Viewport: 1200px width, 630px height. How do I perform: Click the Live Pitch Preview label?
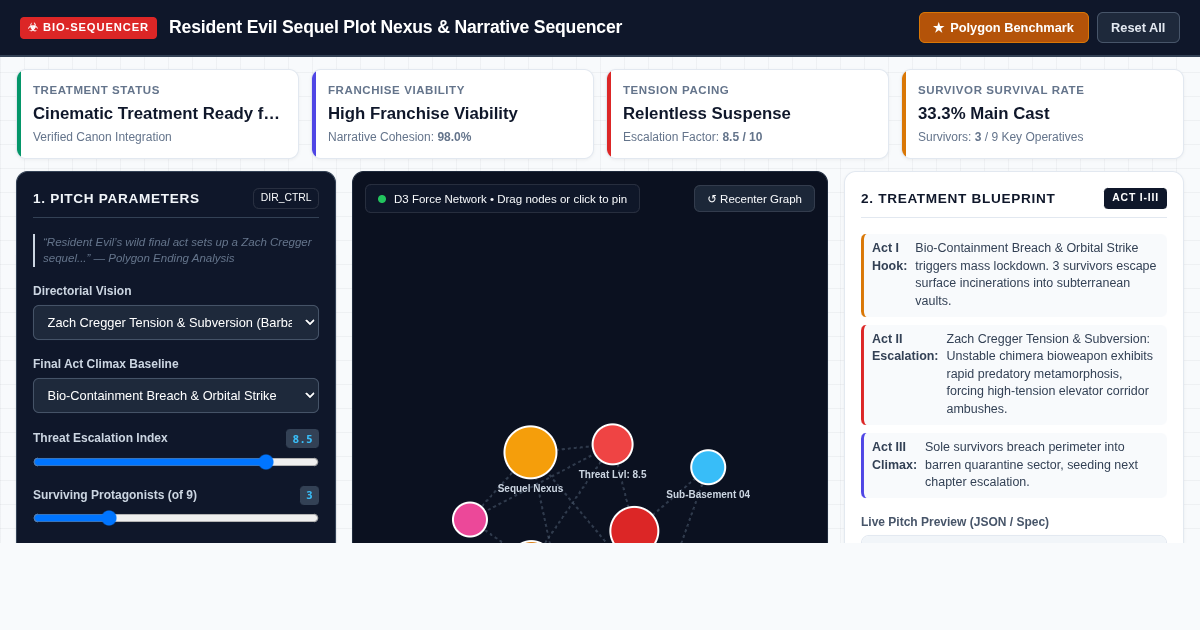click(x=955, y=522)
